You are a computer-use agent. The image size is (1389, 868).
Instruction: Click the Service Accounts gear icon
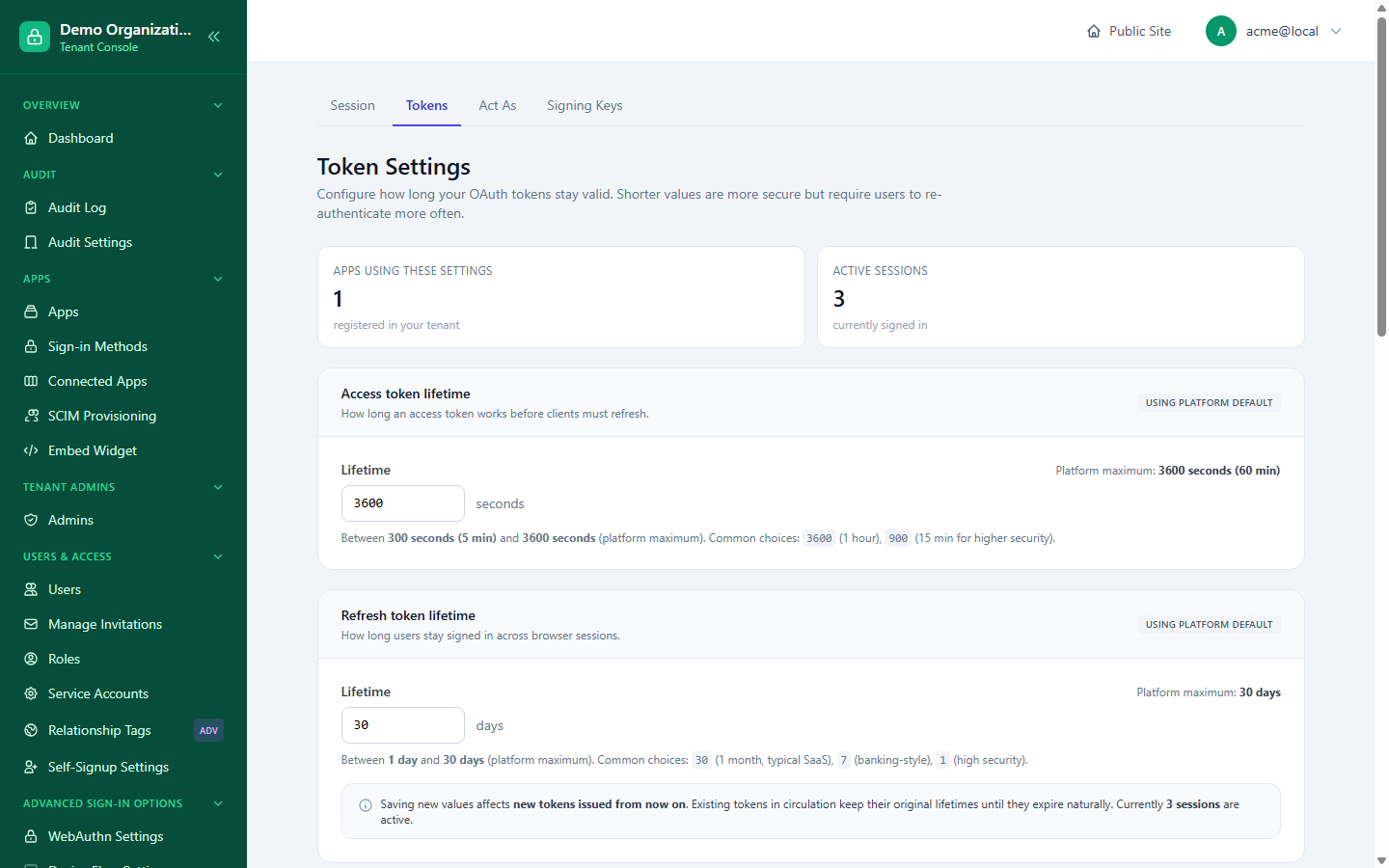point(31,693)
